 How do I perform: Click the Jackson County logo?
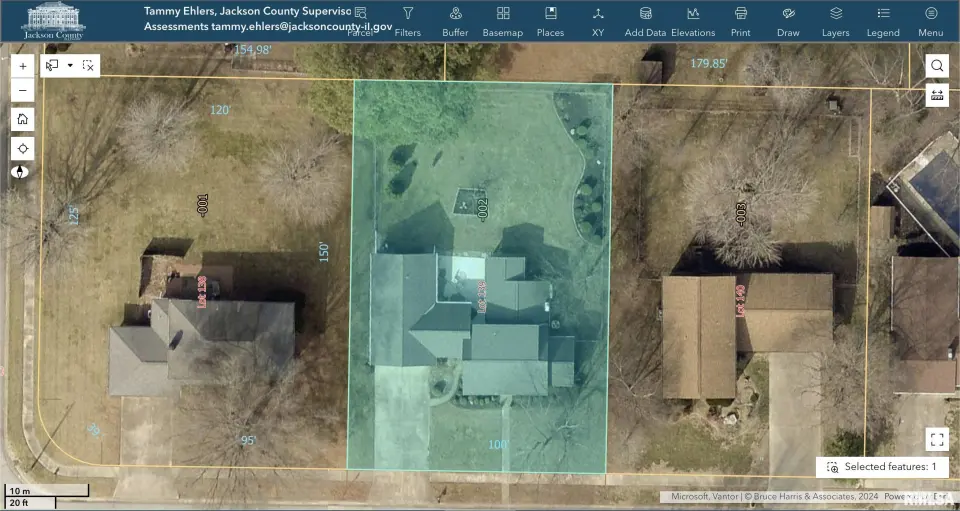pyautogui.click(x=54, y=21)
